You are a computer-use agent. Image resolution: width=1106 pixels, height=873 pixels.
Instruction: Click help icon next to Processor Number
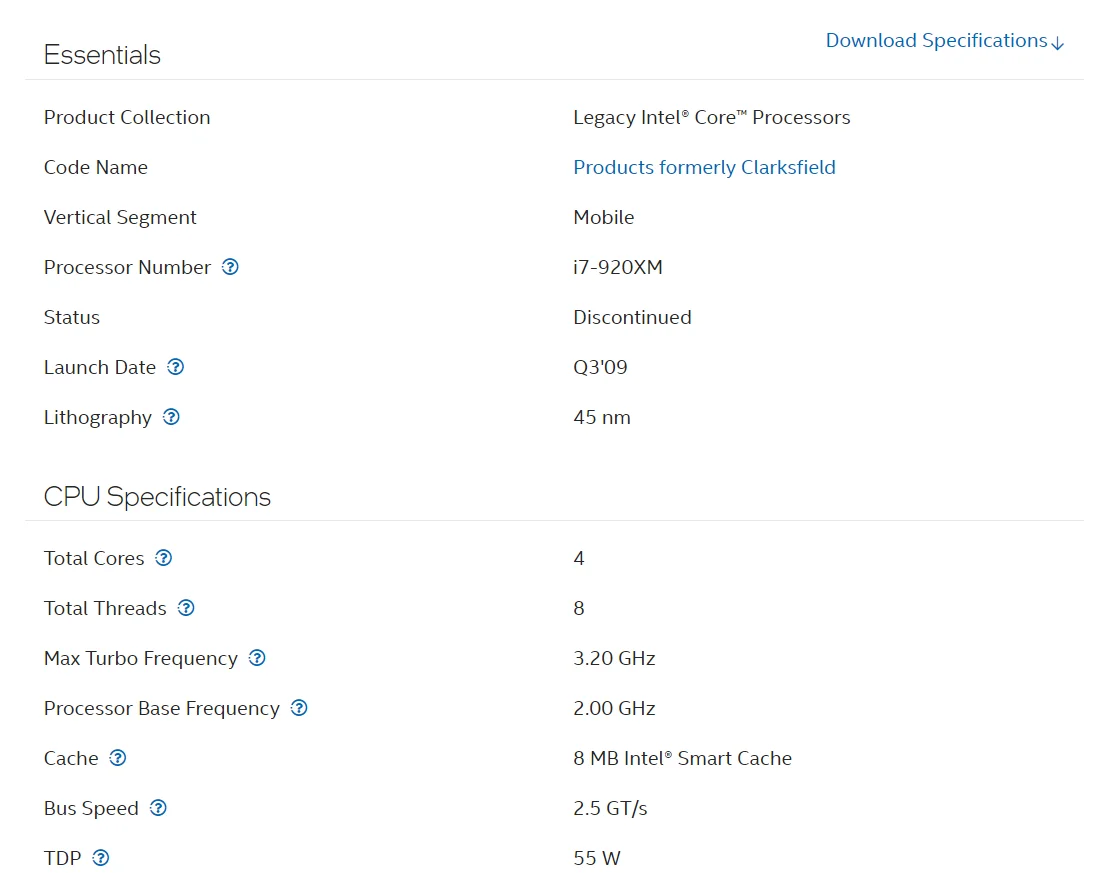230,267
